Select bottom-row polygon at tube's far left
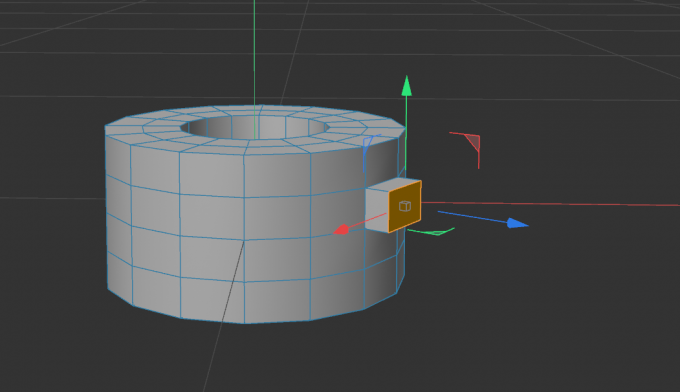This screenshot has width=680, height=392. tap(120, 276)
